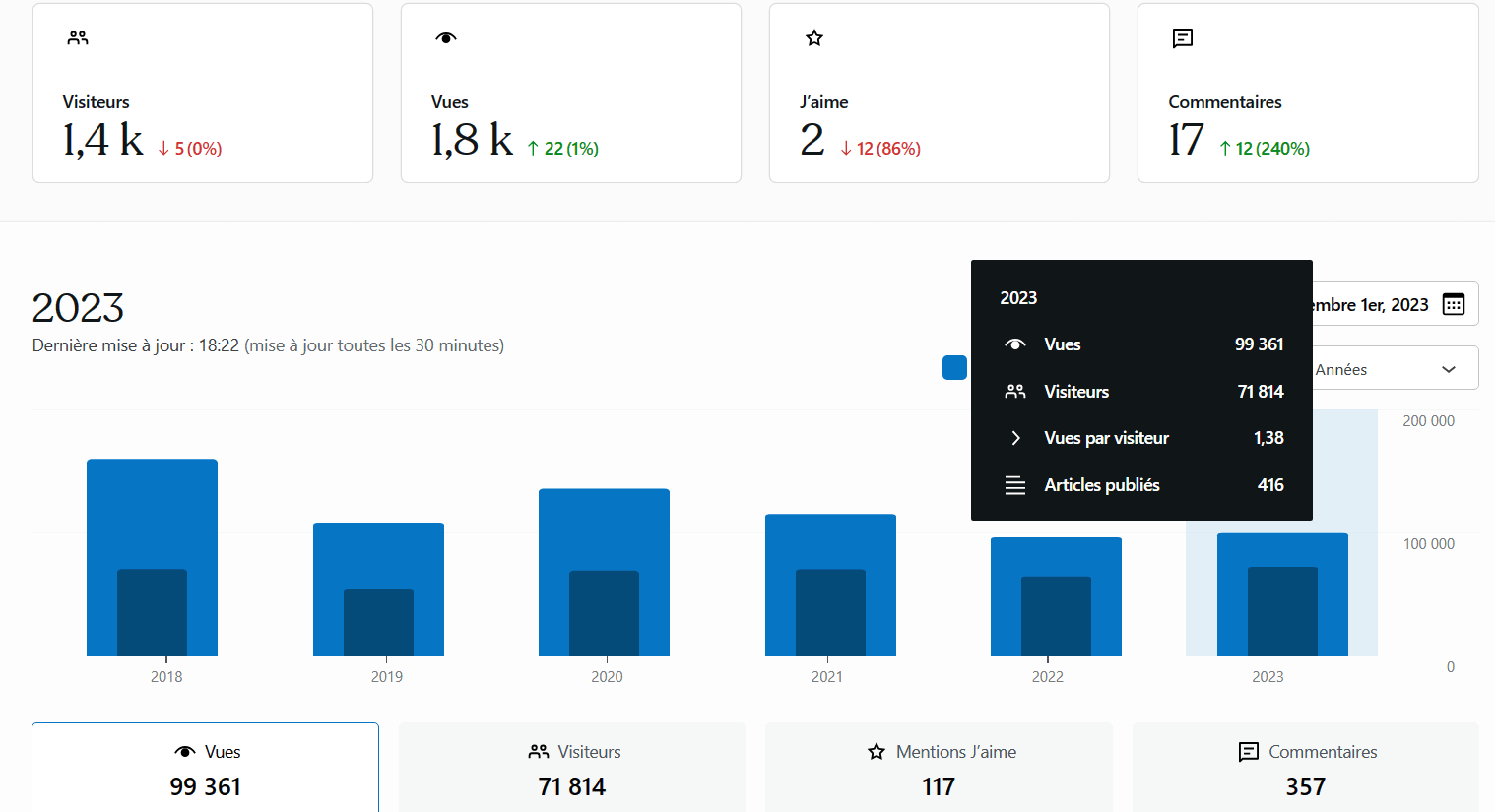The height and width of the screenshot is (812, 1495).
Task: Click the eye icon in tooltip Vues row
Action: [x=1015, y=344]
